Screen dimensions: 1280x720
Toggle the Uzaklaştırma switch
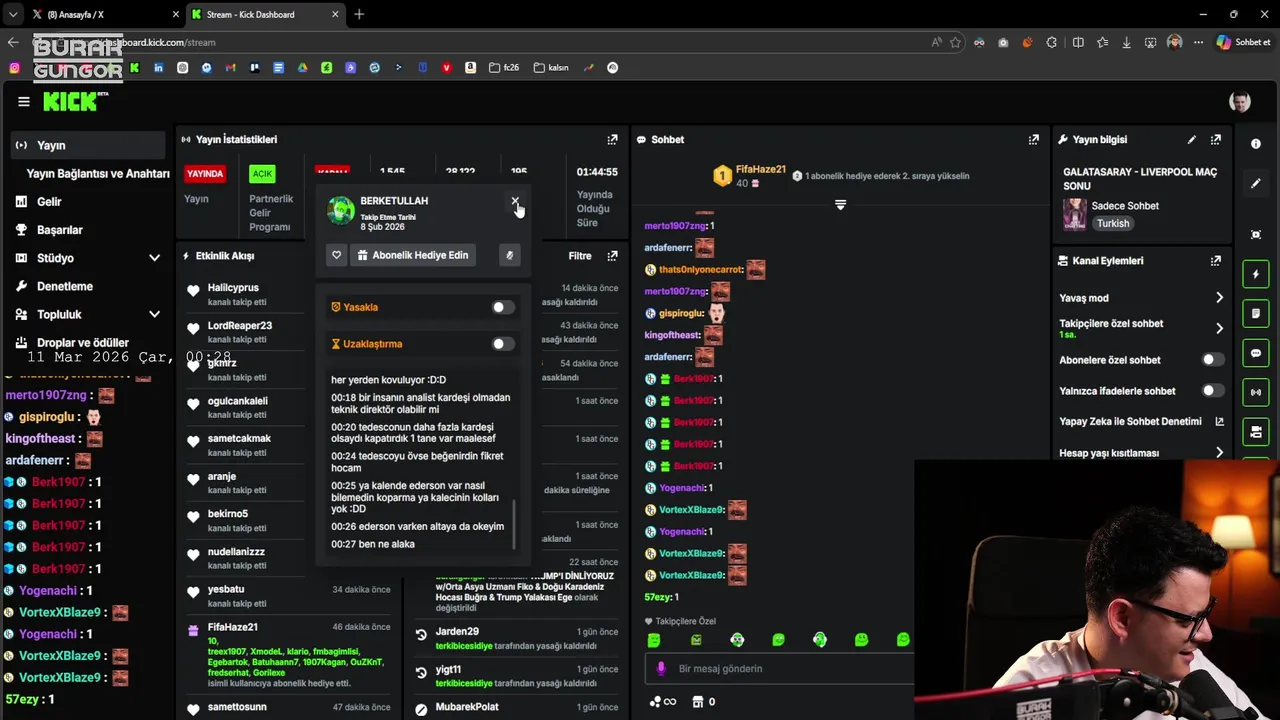[503, 344]
